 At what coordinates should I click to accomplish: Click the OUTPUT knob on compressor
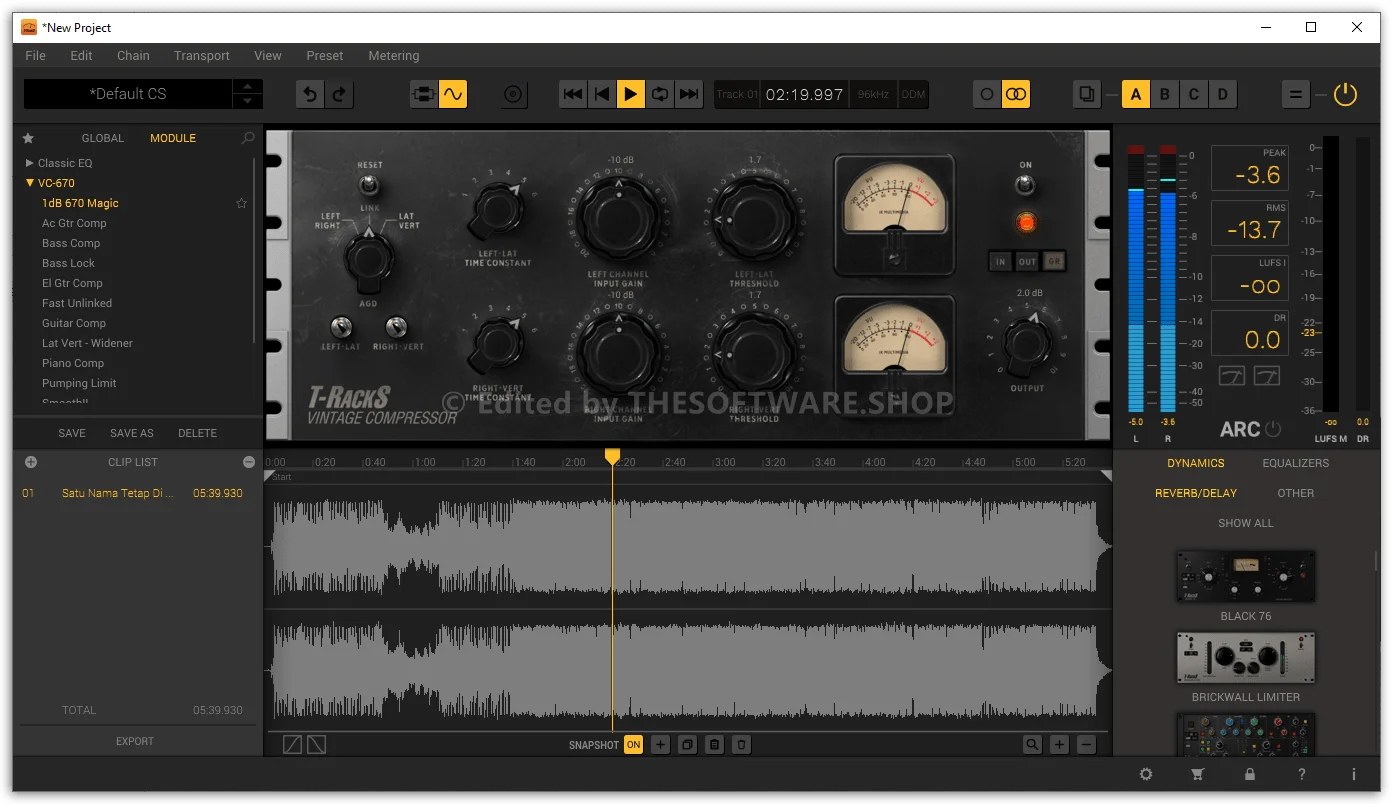[1025, 342]
